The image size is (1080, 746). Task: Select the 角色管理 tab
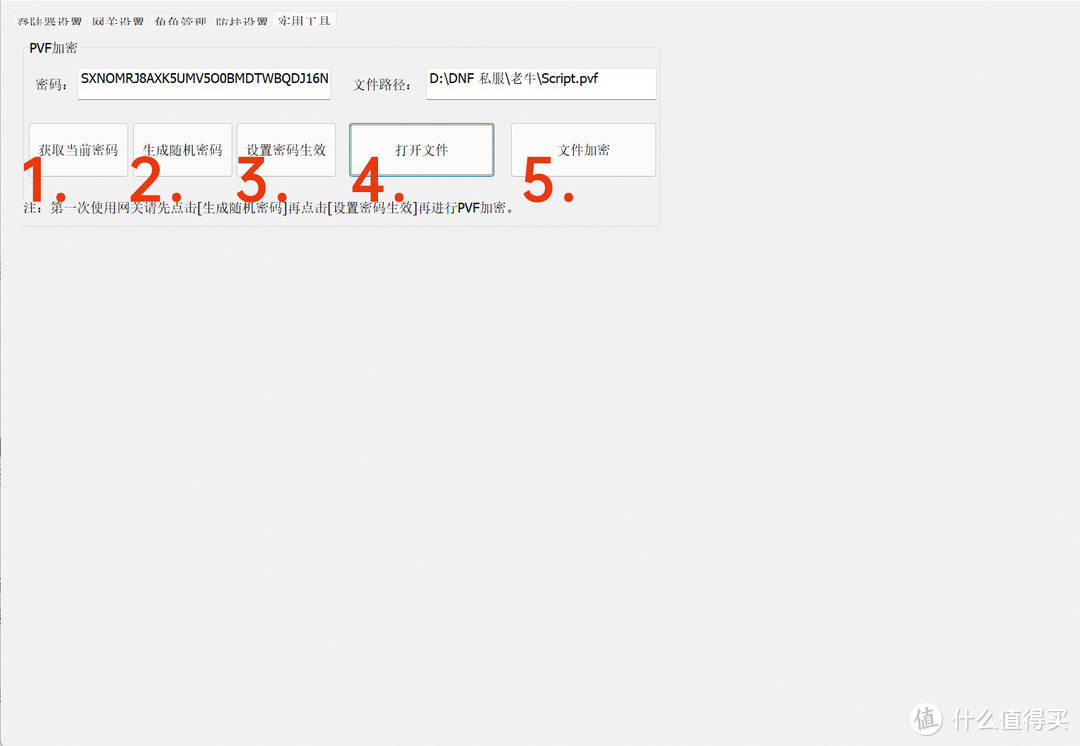[x=180, y=21]
